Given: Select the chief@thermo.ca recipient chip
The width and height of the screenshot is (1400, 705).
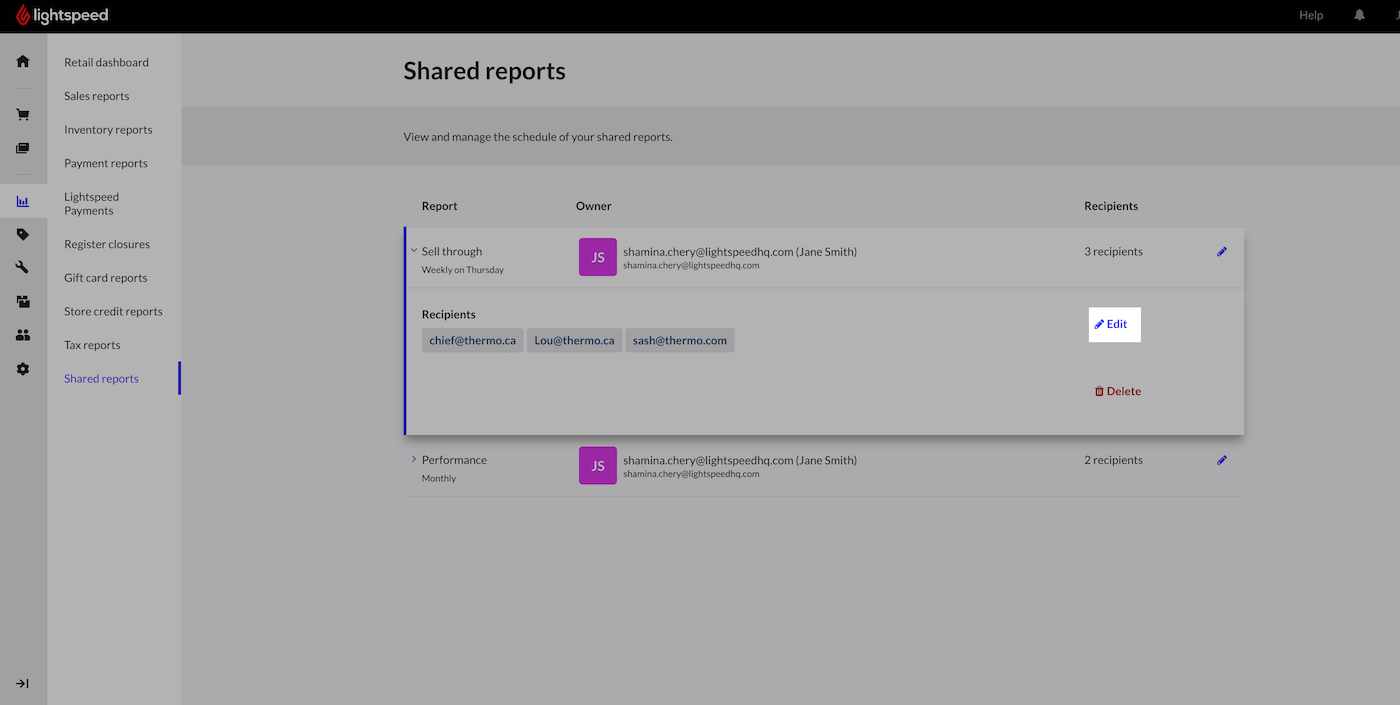Looking at the screenshot, I should pos(473,340).
